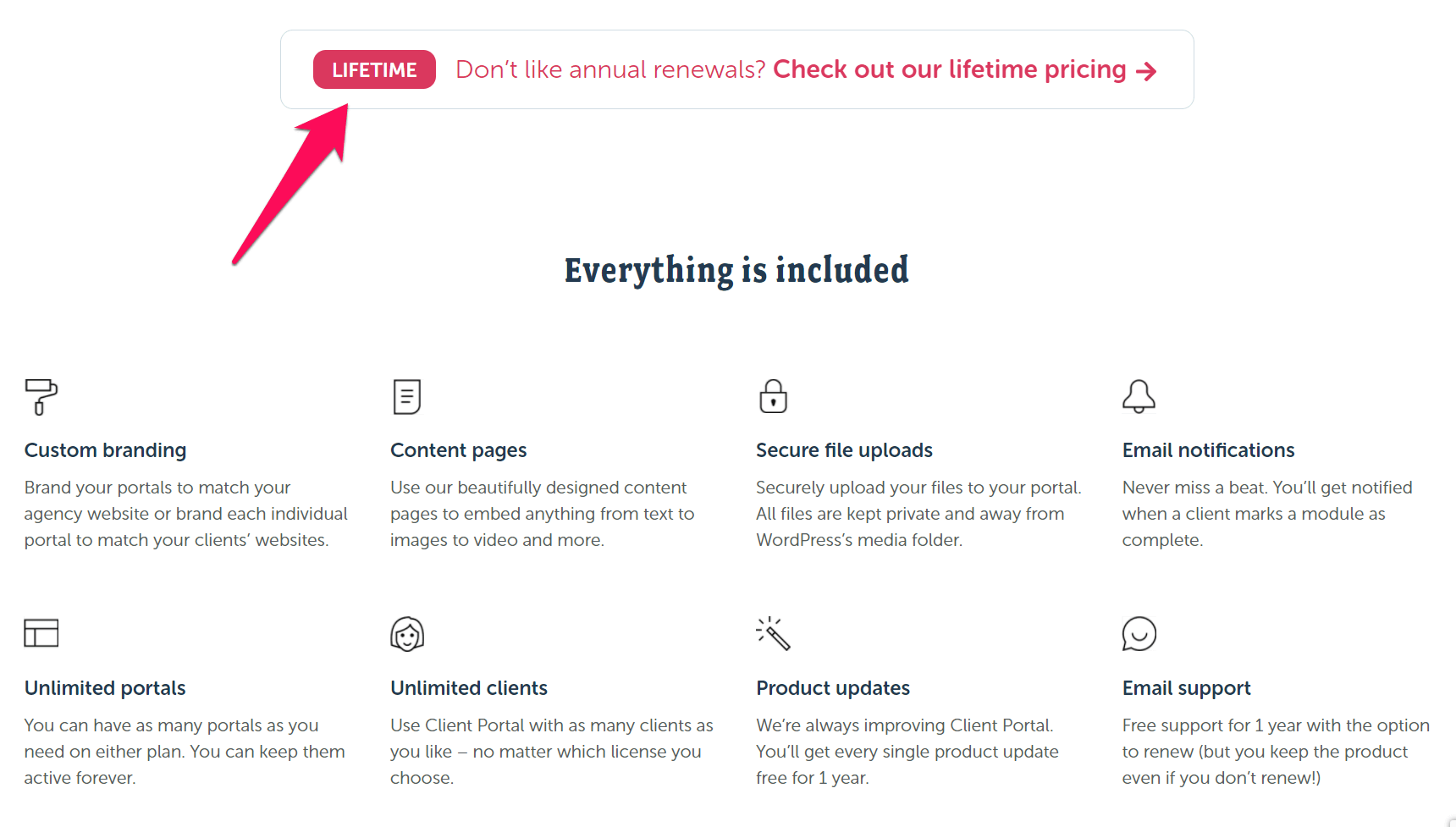Image resolution: width=1456 pixels, height=827 pixels.
Task: Click the red LIFETIME badge
Action: [x=374, y=69]
